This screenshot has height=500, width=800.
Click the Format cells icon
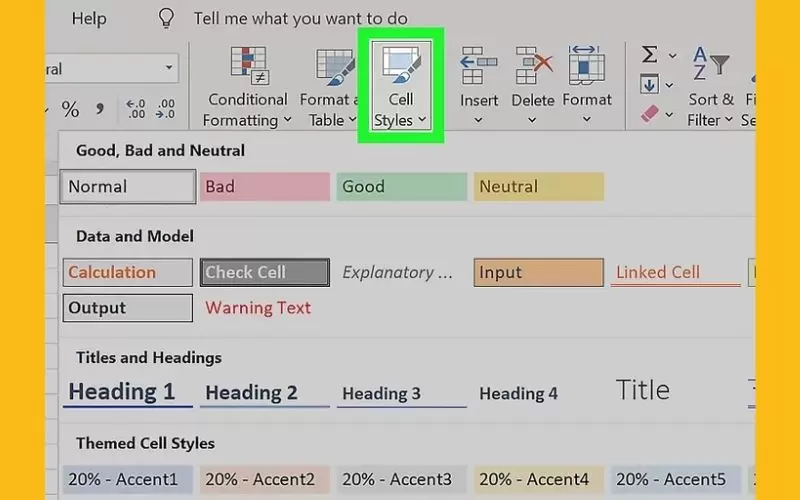point(587,65)
